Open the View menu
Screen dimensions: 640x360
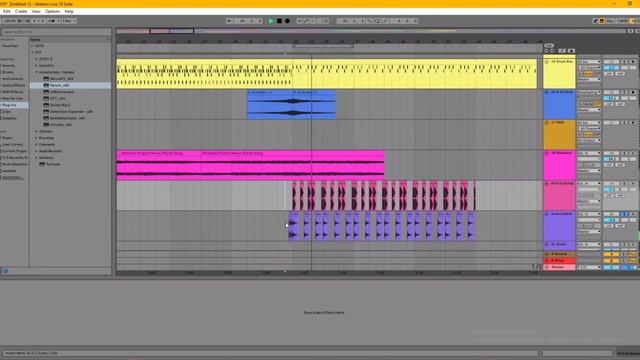[36, 11]
